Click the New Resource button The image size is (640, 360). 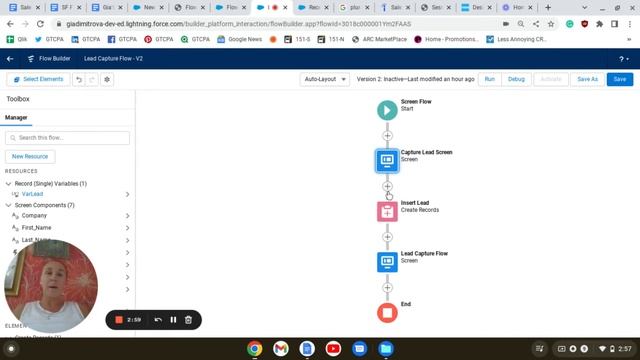pyautogui.click(x=30, y=156)
